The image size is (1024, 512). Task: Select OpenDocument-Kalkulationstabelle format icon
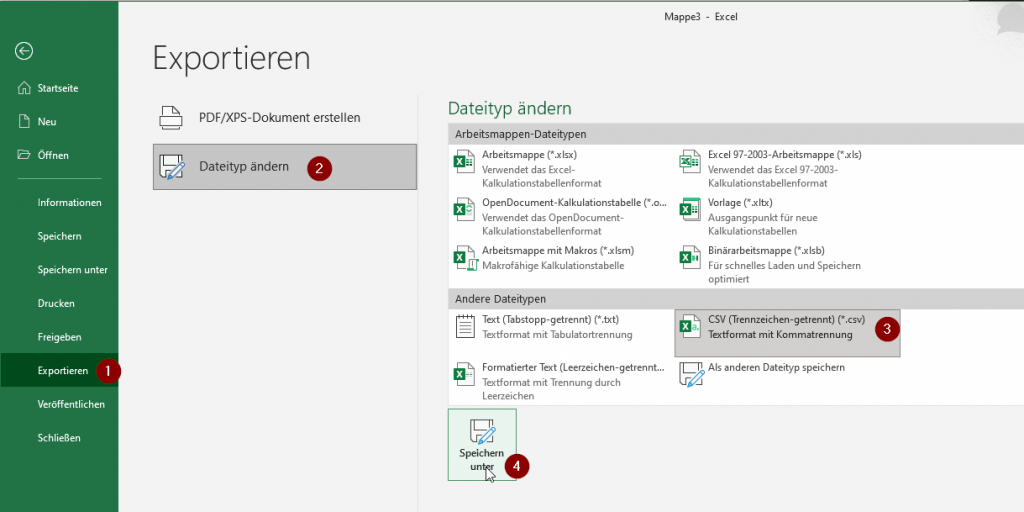(465, 209)
